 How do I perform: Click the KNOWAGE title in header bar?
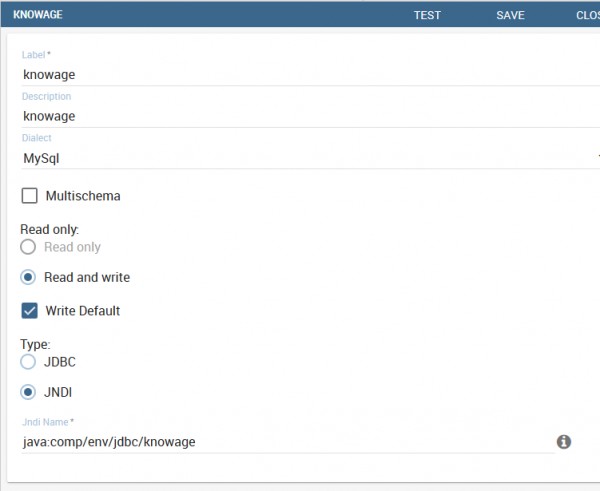pyautogui.click(x=38, y=15)
